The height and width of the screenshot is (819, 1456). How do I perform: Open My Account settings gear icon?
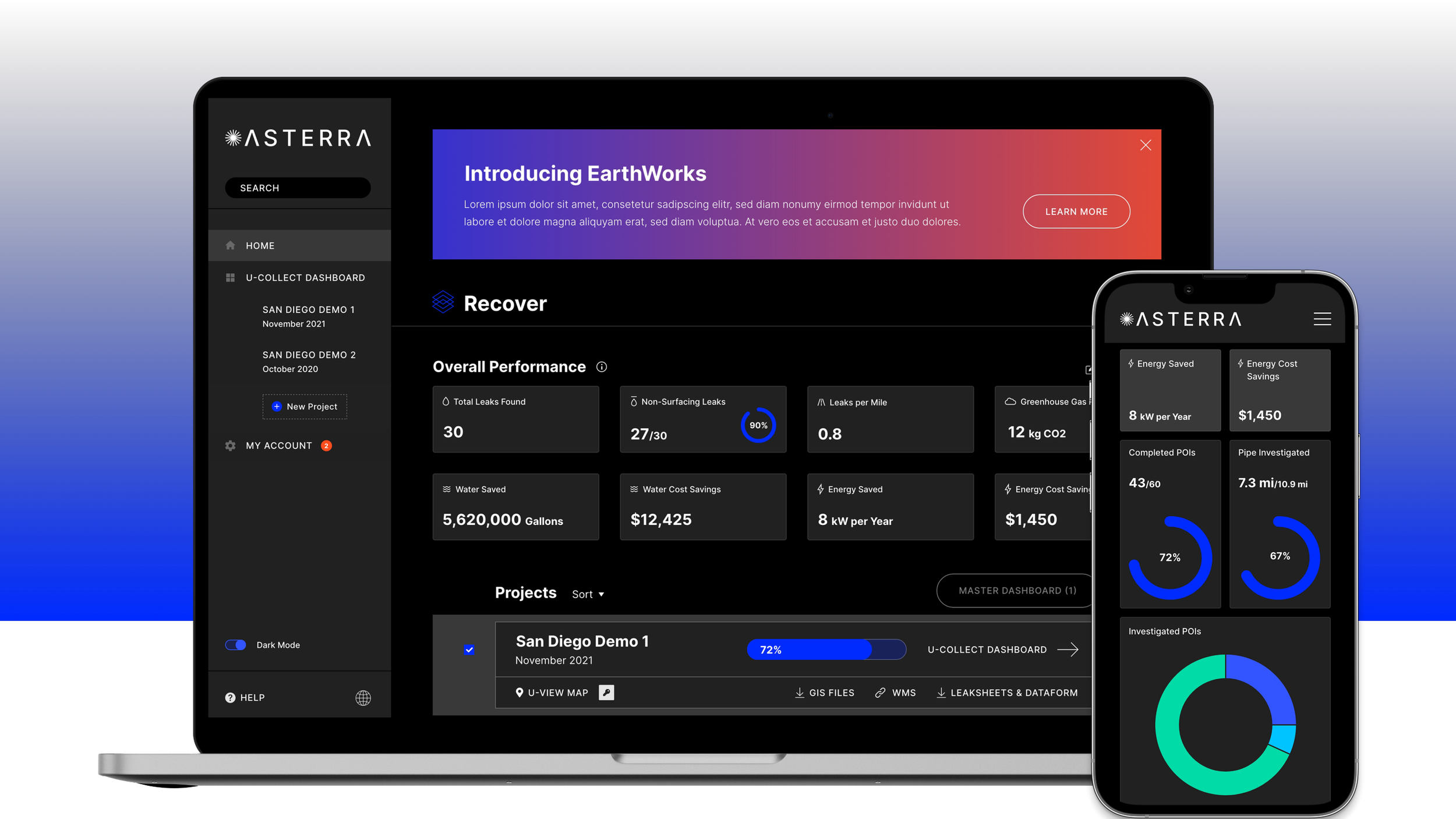click(230, 445)
